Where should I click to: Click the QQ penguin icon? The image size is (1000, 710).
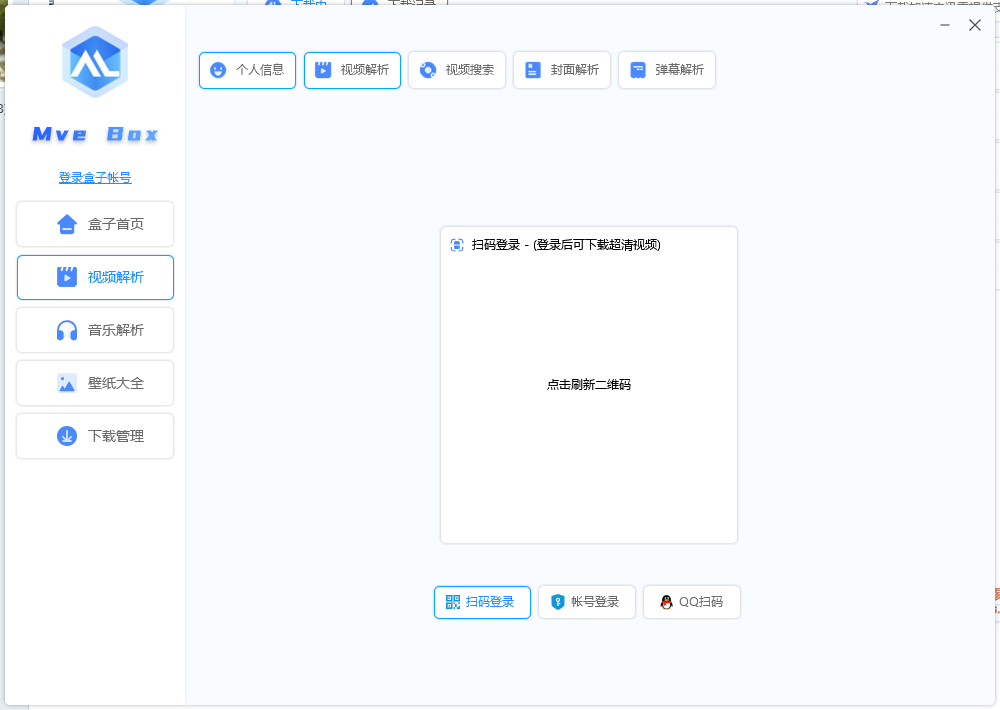point(667,602)
